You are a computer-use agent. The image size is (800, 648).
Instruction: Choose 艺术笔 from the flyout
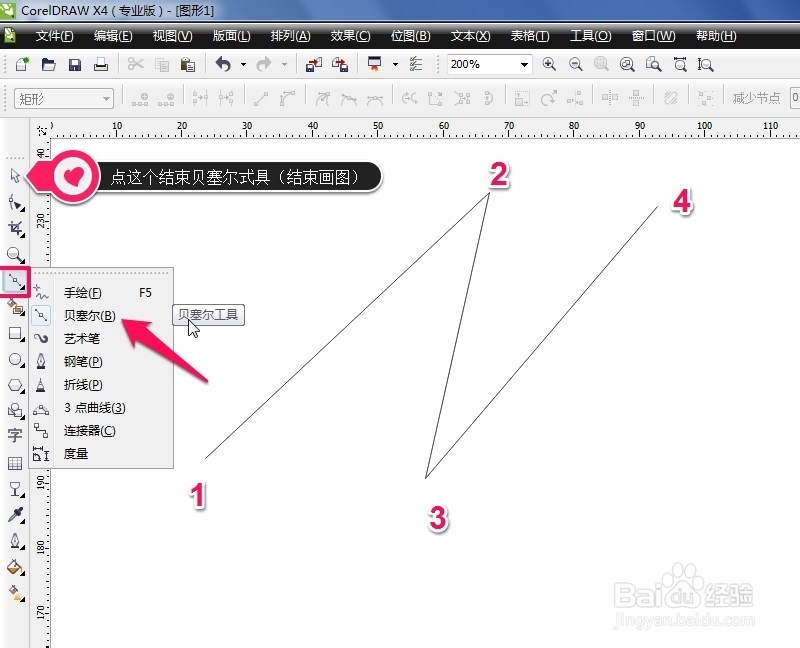click(x=102, y=338)
